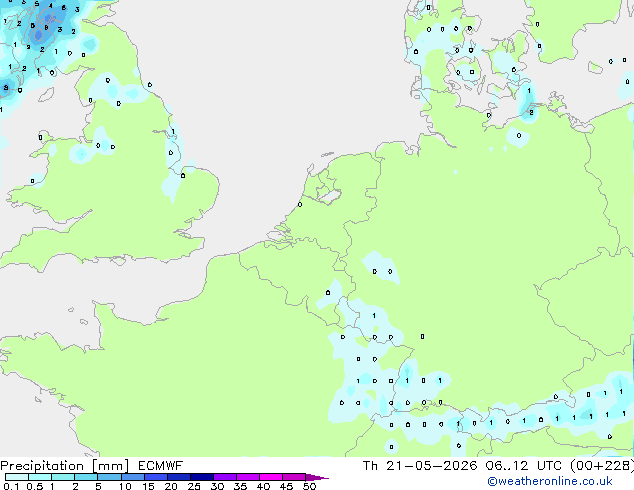Click the 15 legend scale number
This screenshot has width=634, height=490.
pyautogui.click(x=148, y=486)
